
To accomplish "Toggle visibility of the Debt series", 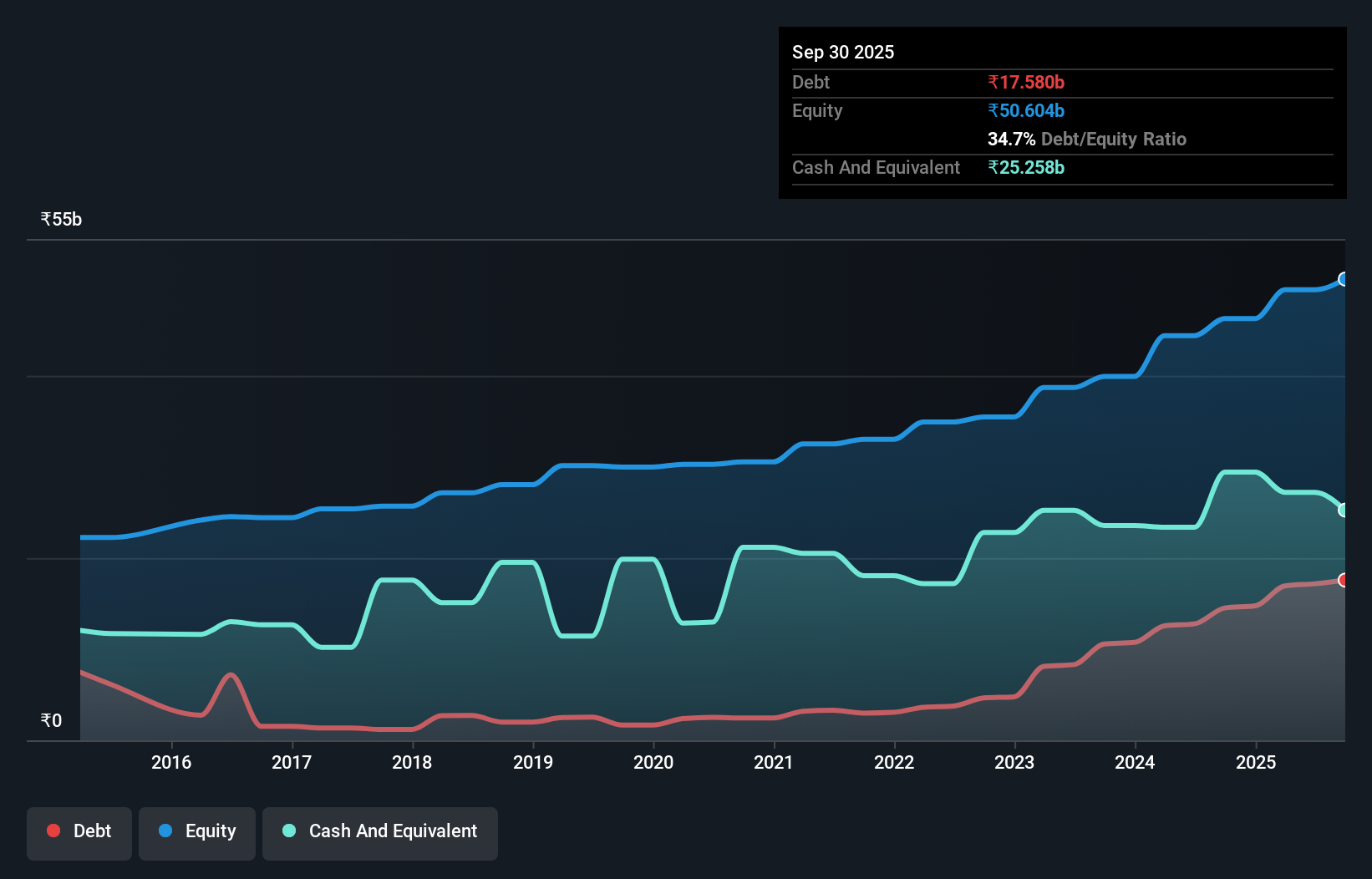I will (x=79, y=831).
